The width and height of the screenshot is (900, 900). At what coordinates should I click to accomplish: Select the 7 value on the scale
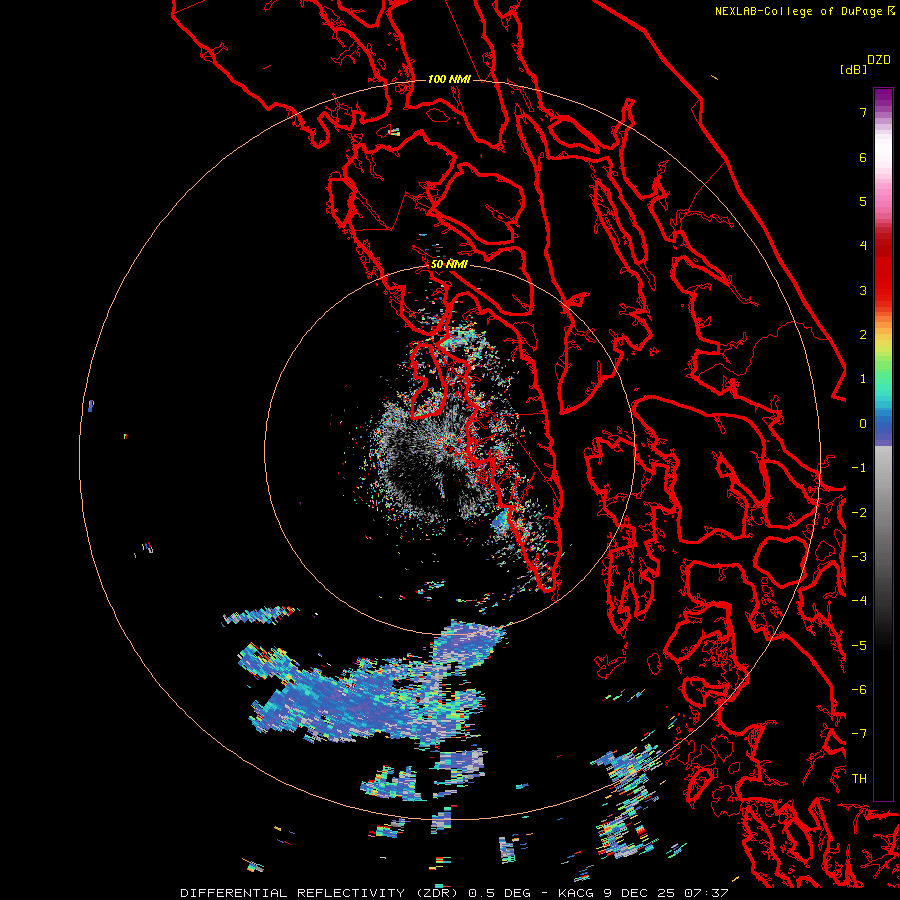tap(863, 112)
